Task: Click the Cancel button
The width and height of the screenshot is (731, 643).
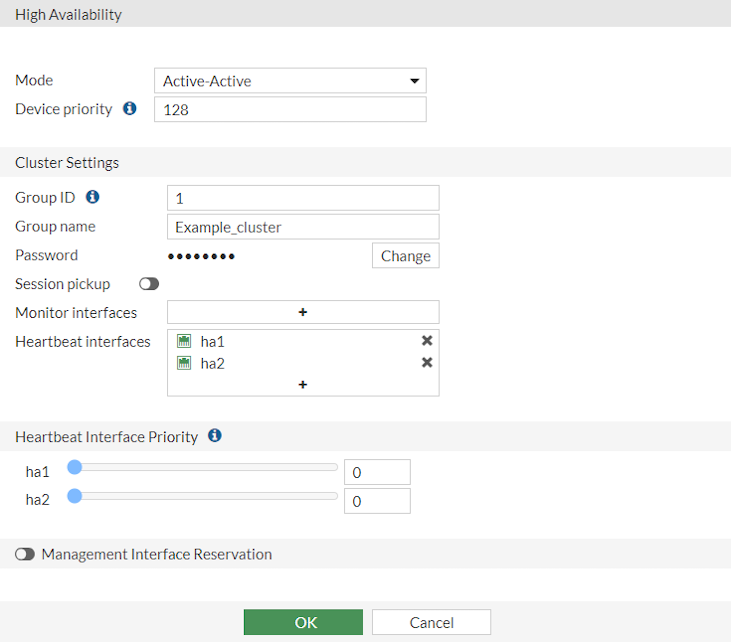Action: click(431, 622)
